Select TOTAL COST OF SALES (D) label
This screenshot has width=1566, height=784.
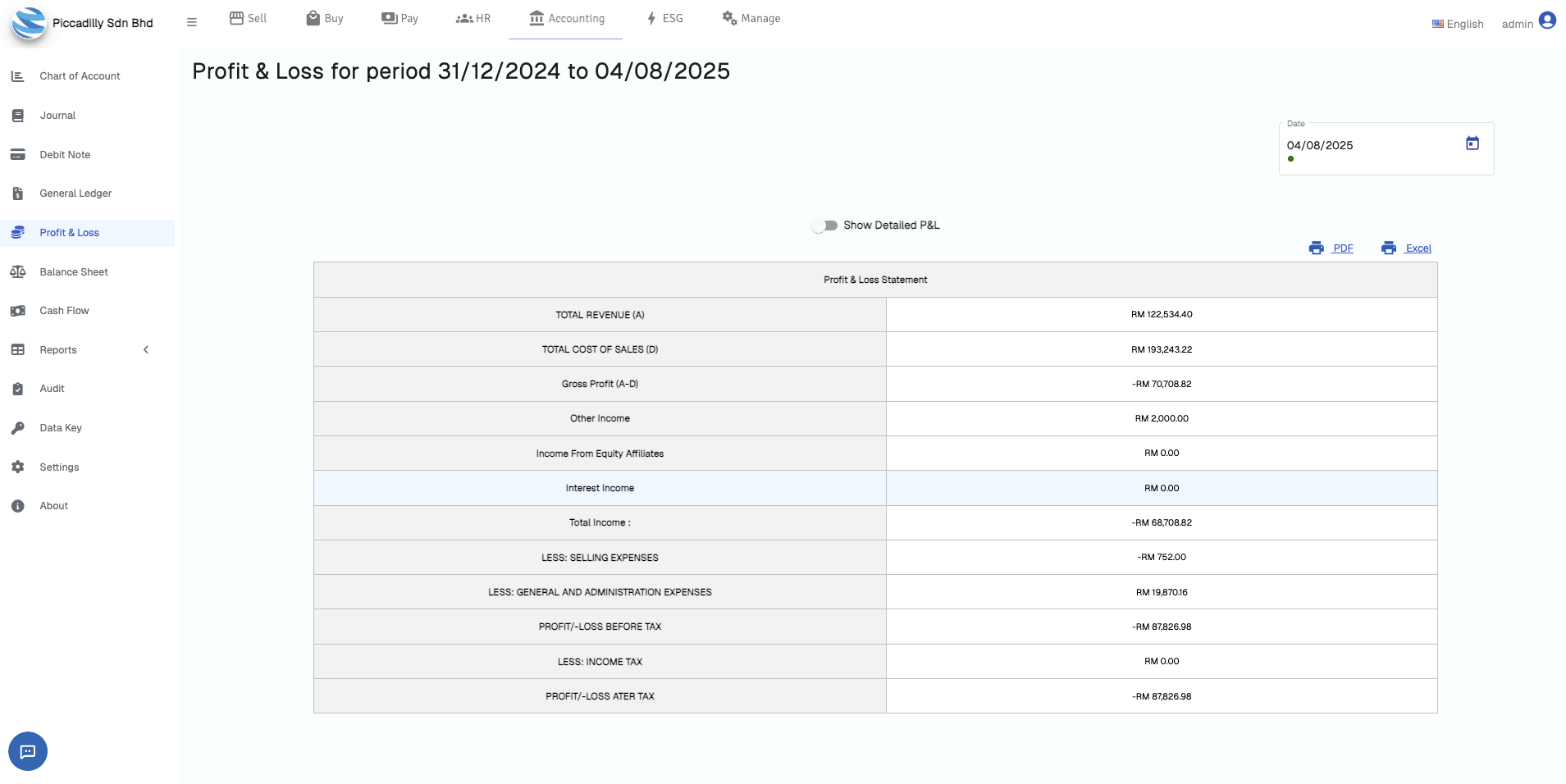(x=600, y=349)
